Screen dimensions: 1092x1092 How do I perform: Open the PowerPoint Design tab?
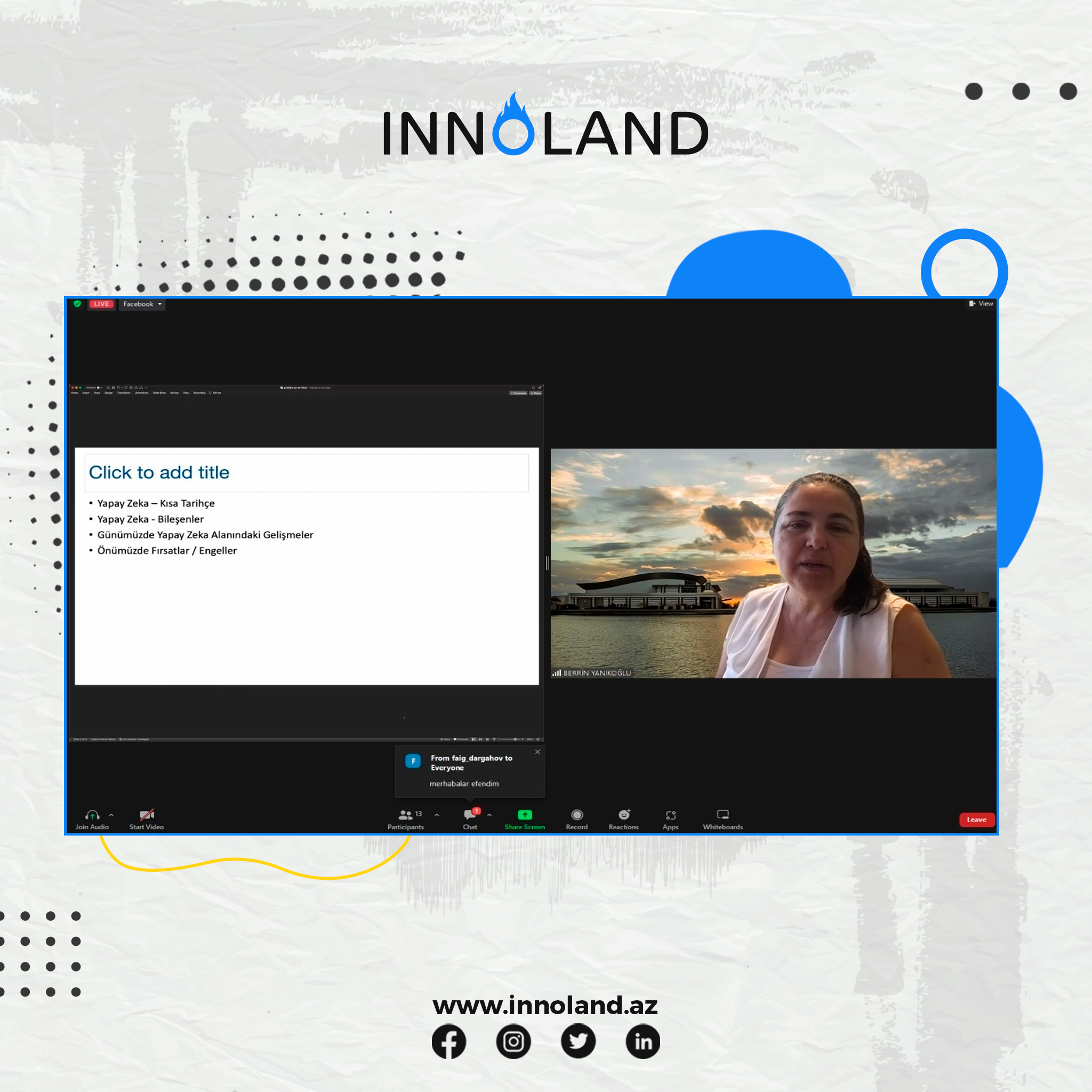tap(109, 393)
